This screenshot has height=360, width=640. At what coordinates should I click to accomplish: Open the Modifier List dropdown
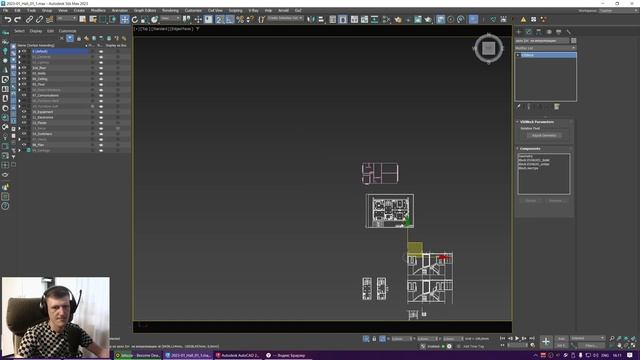click(545, 48)
